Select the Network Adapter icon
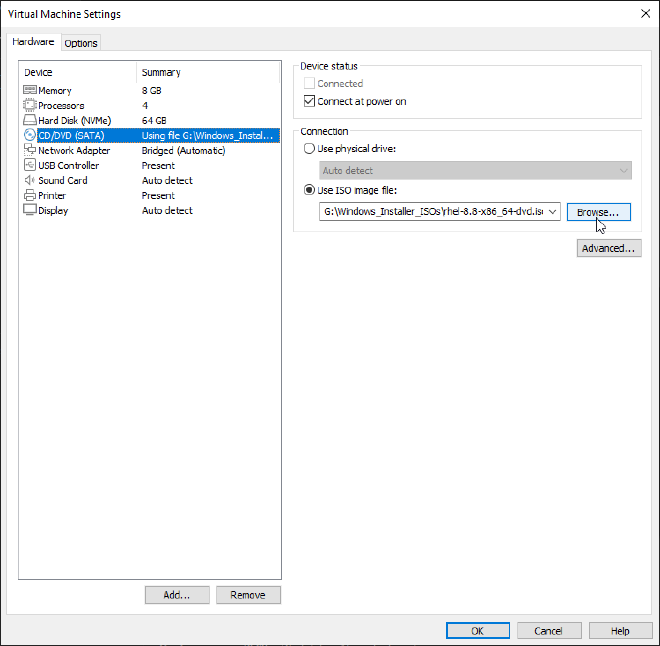660x646 pixels. 30,150
